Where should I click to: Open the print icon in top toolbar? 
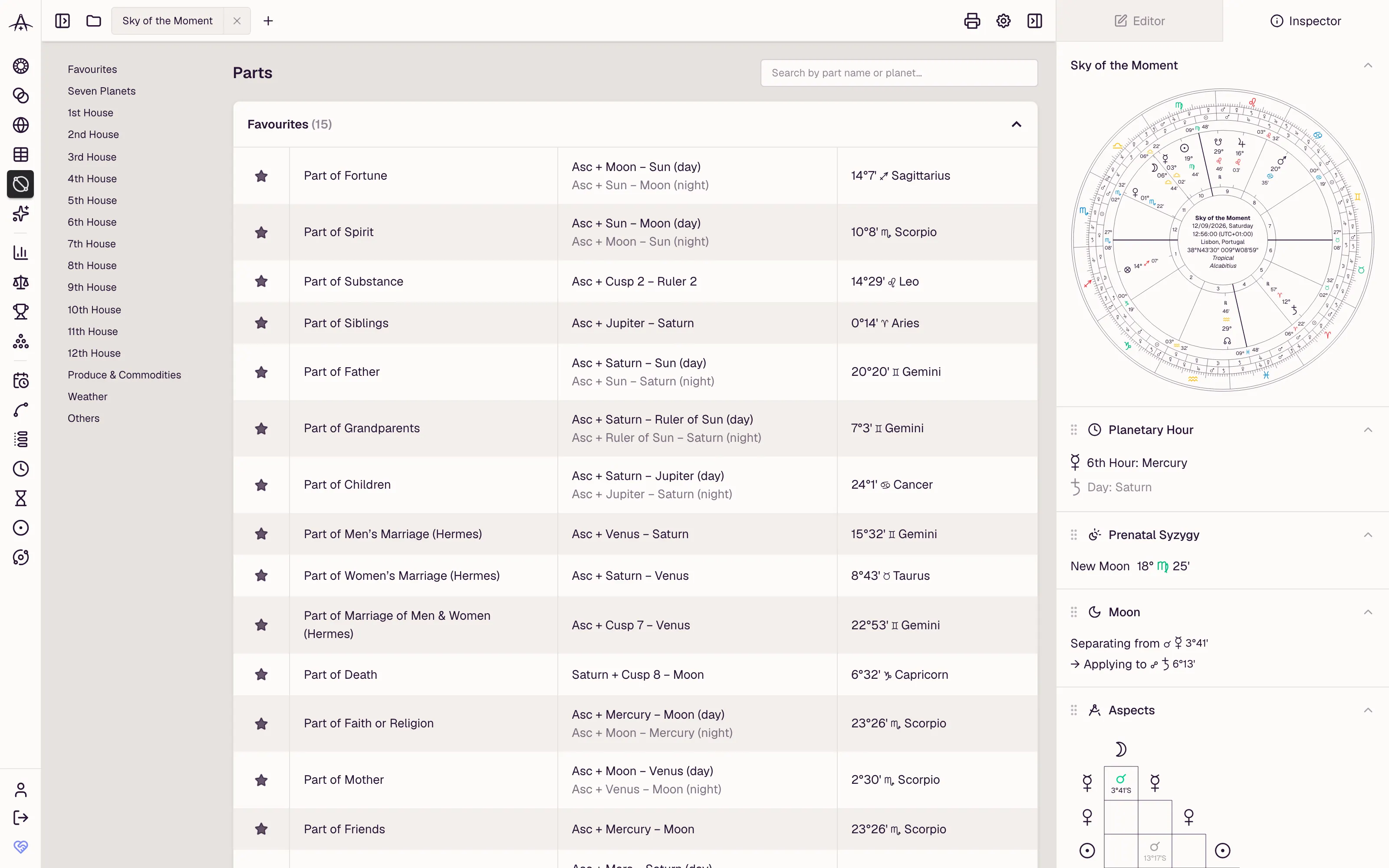click(972, 21)
